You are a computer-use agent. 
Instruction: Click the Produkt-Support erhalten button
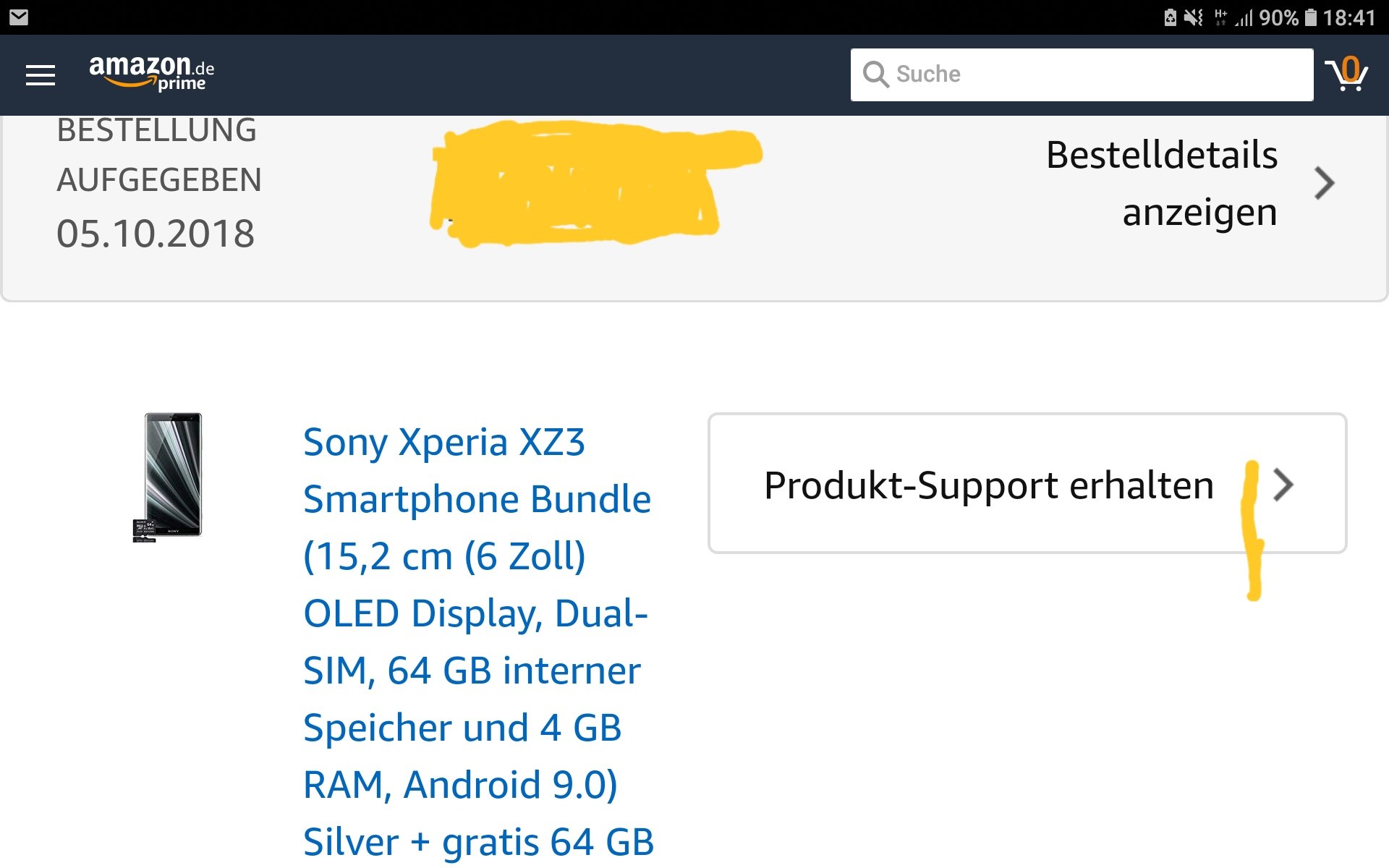[1027, 483]
